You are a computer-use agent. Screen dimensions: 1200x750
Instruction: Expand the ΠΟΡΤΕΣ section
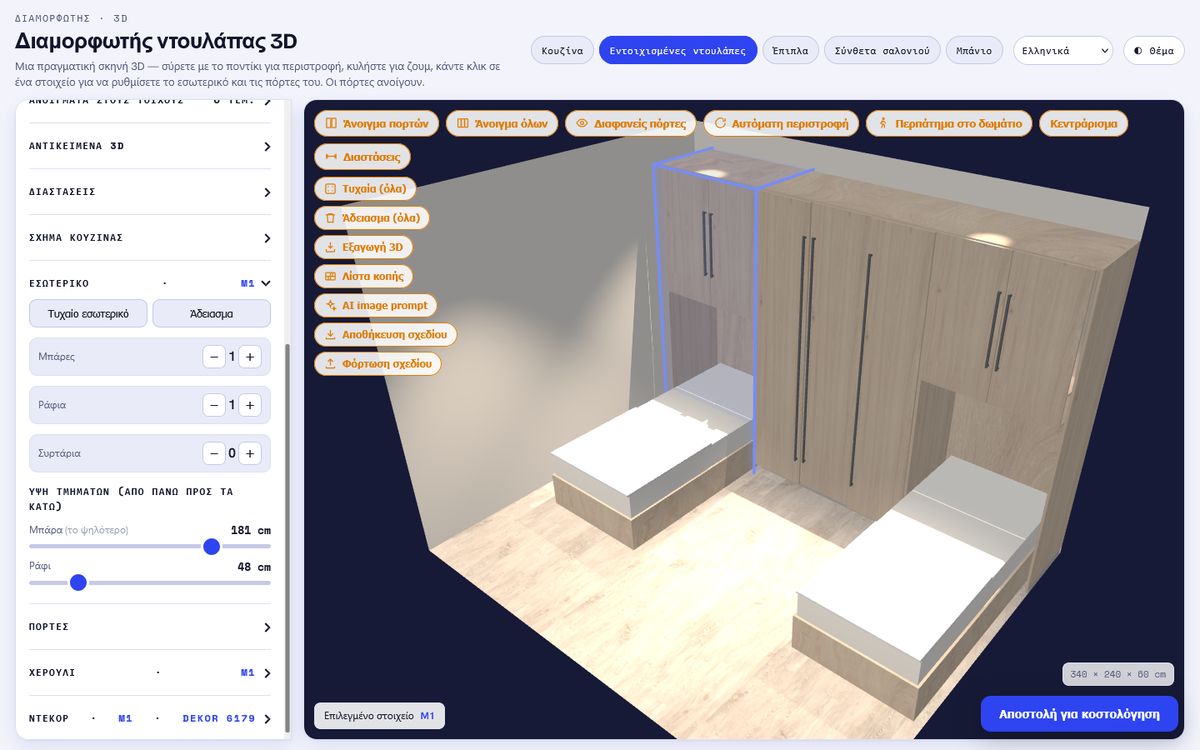click(150, 627)
